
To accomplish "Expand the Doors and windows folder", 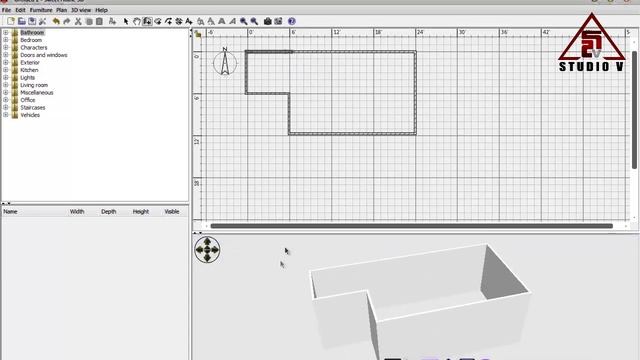I will point(6,55).
